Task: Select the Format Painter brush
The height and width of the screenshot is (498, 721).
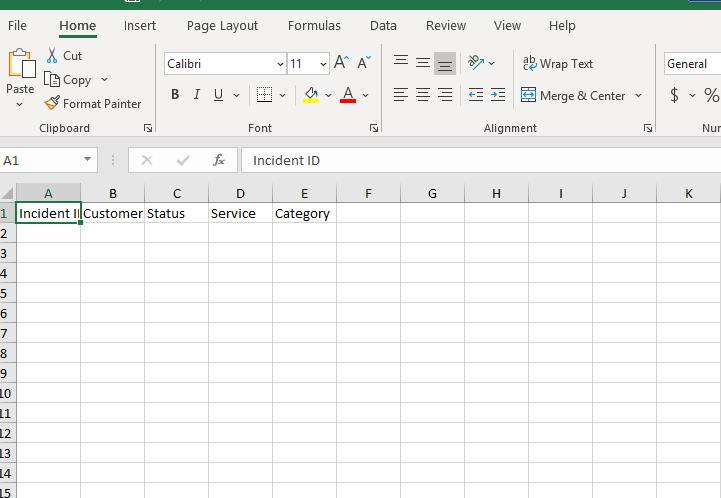Action: tap(53, 104)
